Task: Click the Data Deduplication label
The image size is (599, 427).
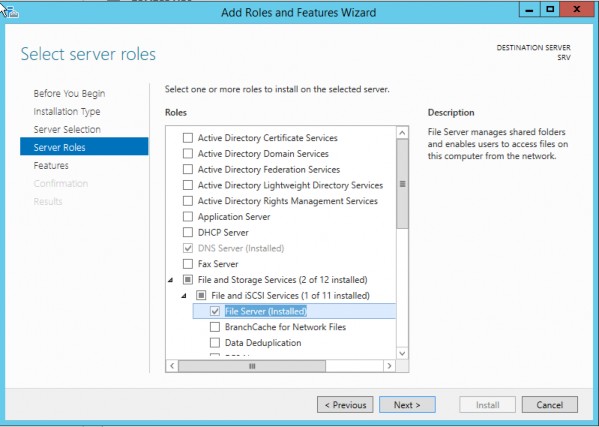Action: point(263,343)
